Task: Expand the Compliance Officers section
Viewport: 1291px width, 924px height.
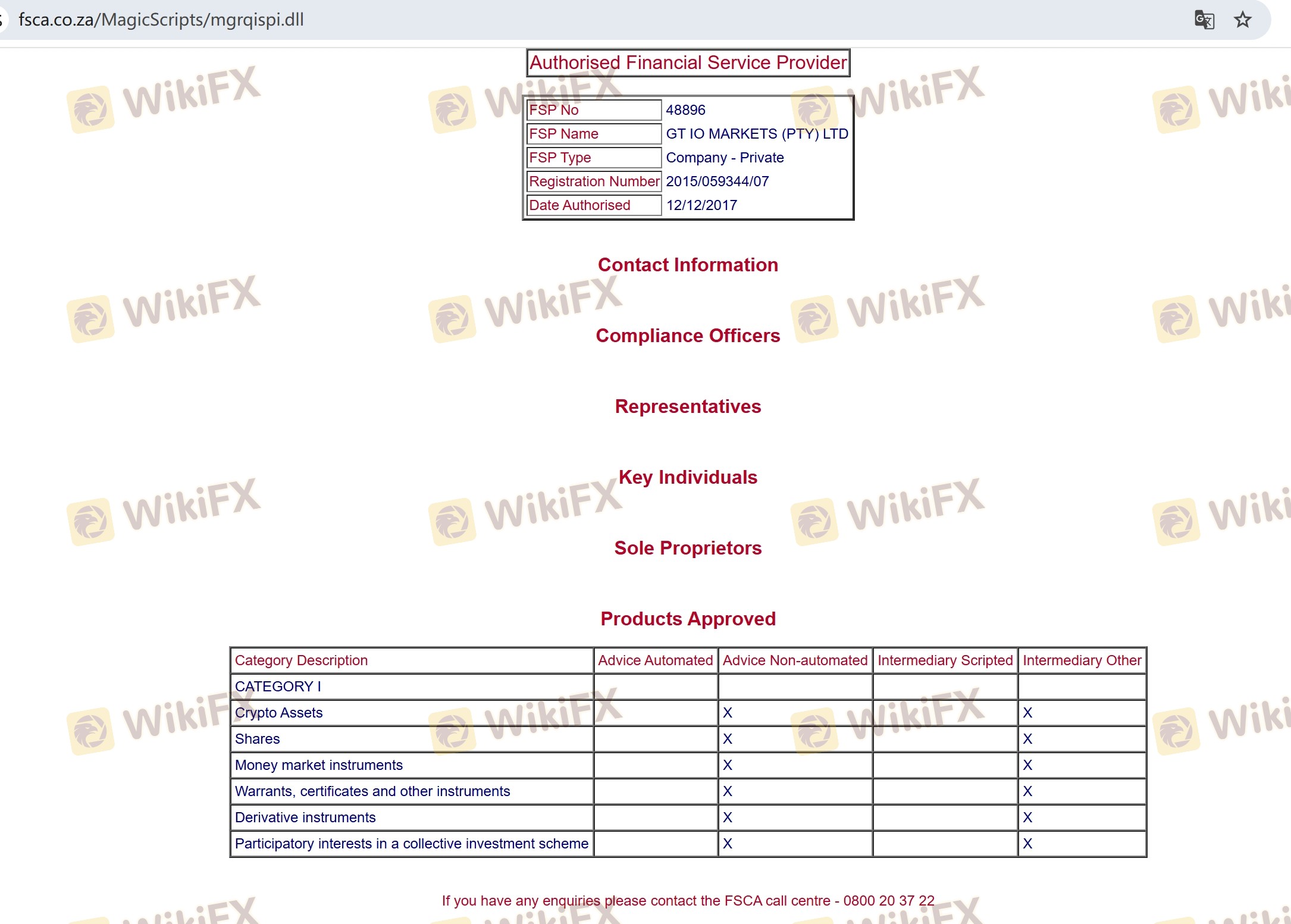Action: [688, 336]
